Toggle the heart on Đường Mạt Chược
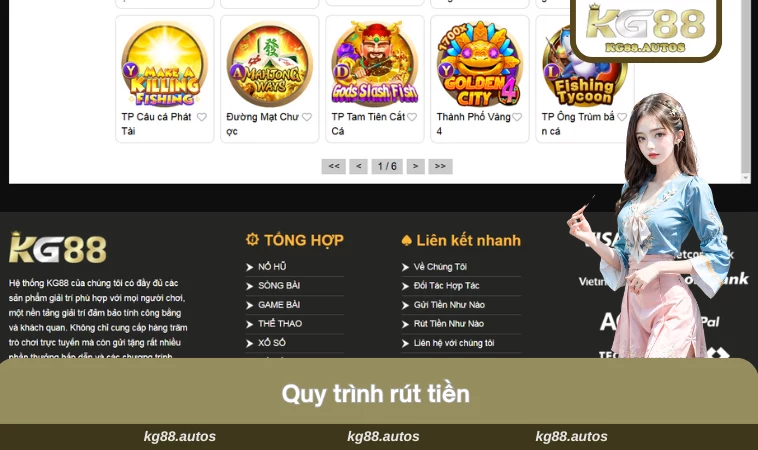Viewport: 758px width, 450px height. tap(307, 117)
